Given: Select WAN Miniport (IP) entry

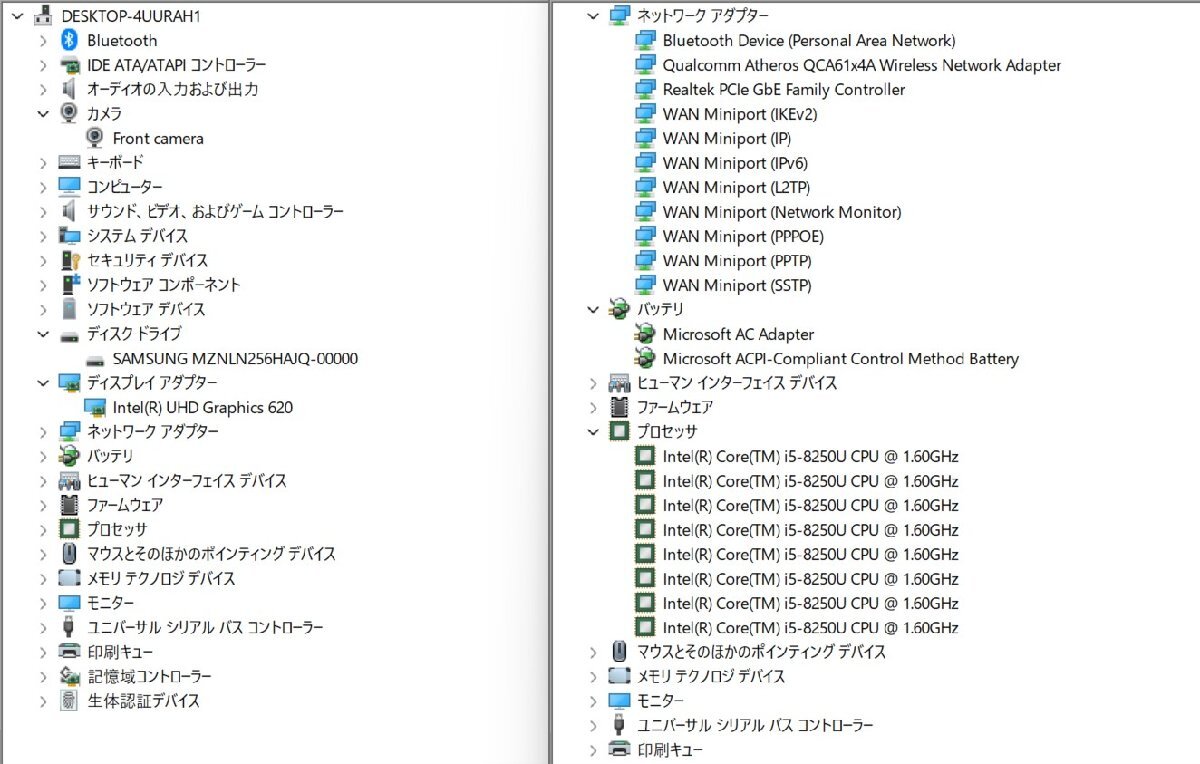Looking at the screenshot, I should pos(727,138).
